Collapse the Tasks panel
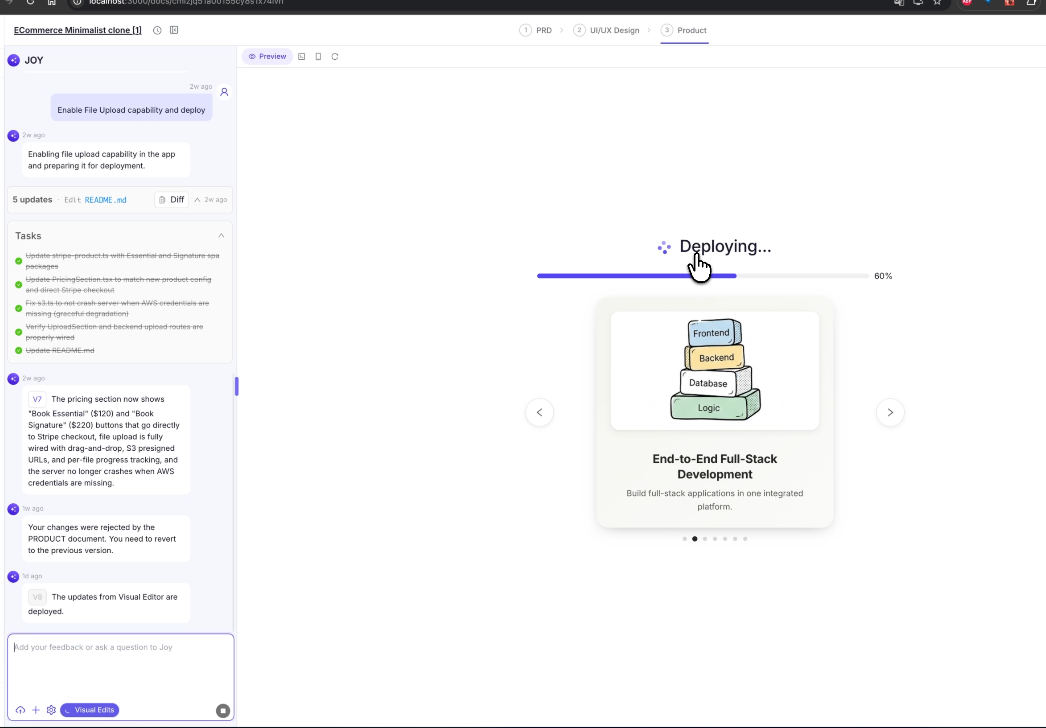The width and height of the screenshot is (1046, 728). click(x=222, y=235)
